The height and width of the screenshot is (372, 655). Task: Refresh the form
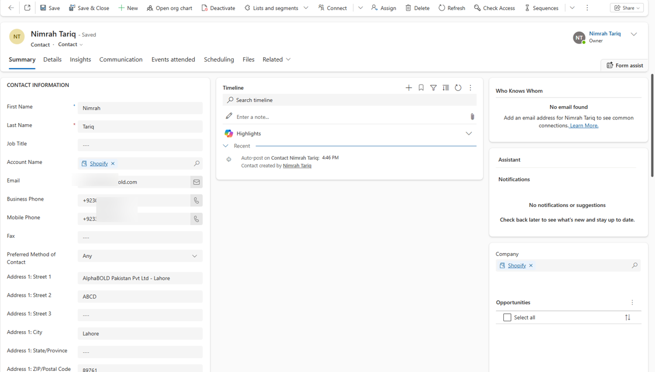pos(452,8)
